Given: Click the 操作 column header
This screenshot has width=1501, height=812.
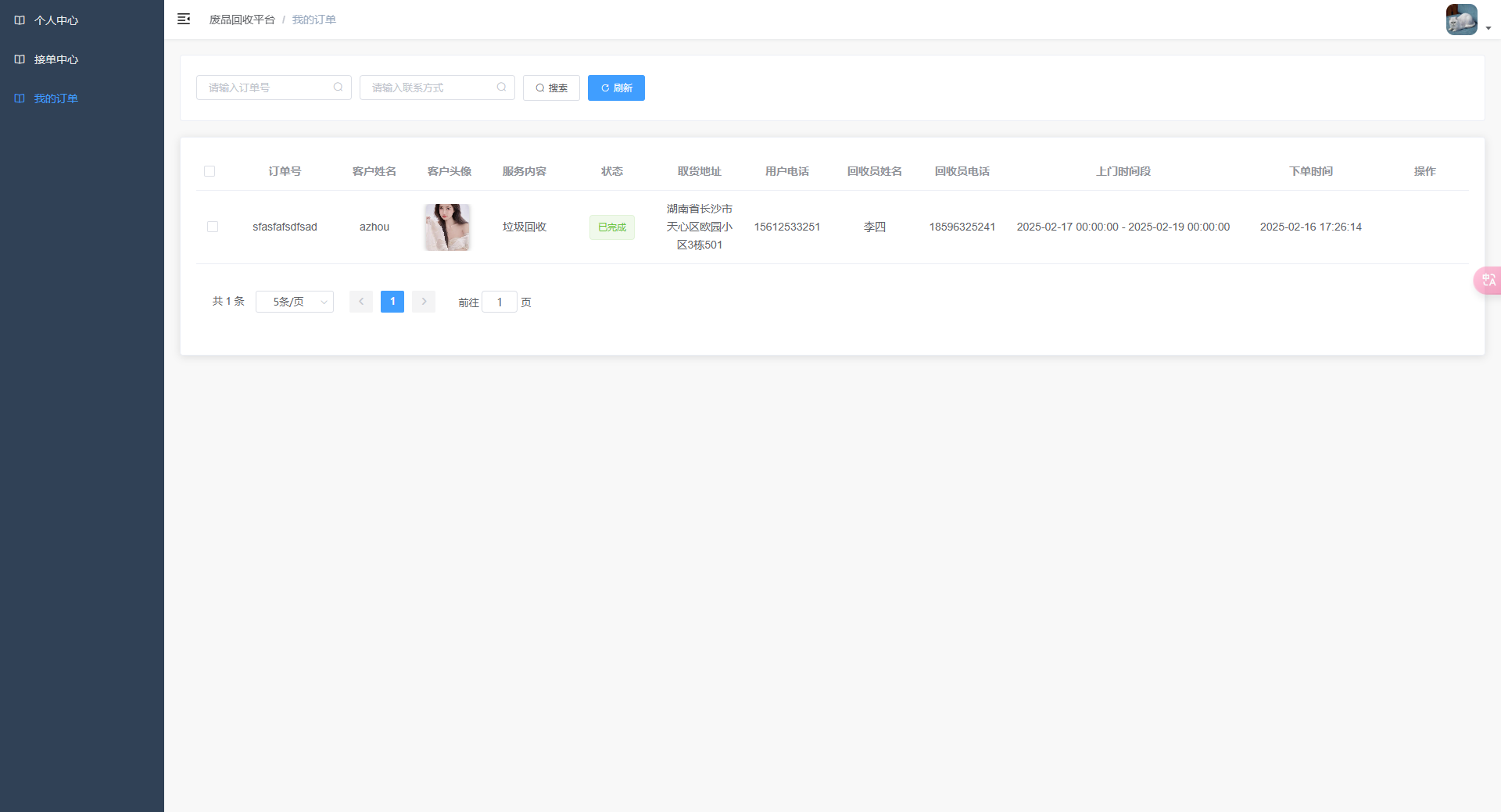Looking at the screenshot, I should pyautogui.click(x=1425, y=171).
